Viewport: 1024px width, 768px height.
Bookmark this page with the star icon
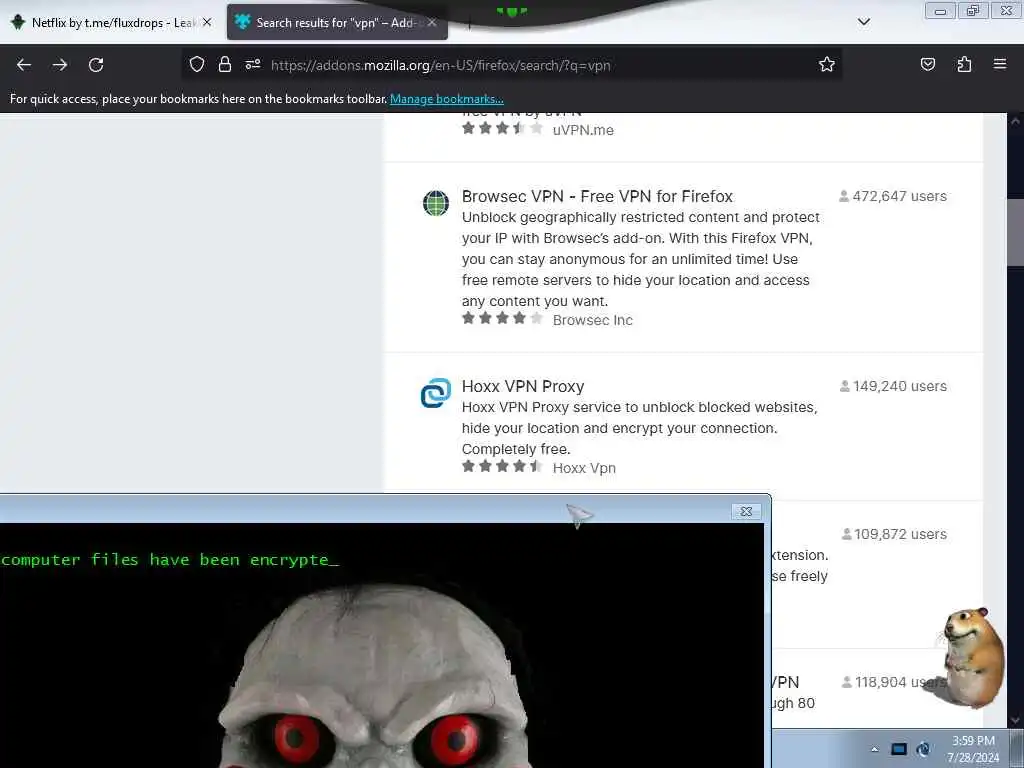coord(827,64)
